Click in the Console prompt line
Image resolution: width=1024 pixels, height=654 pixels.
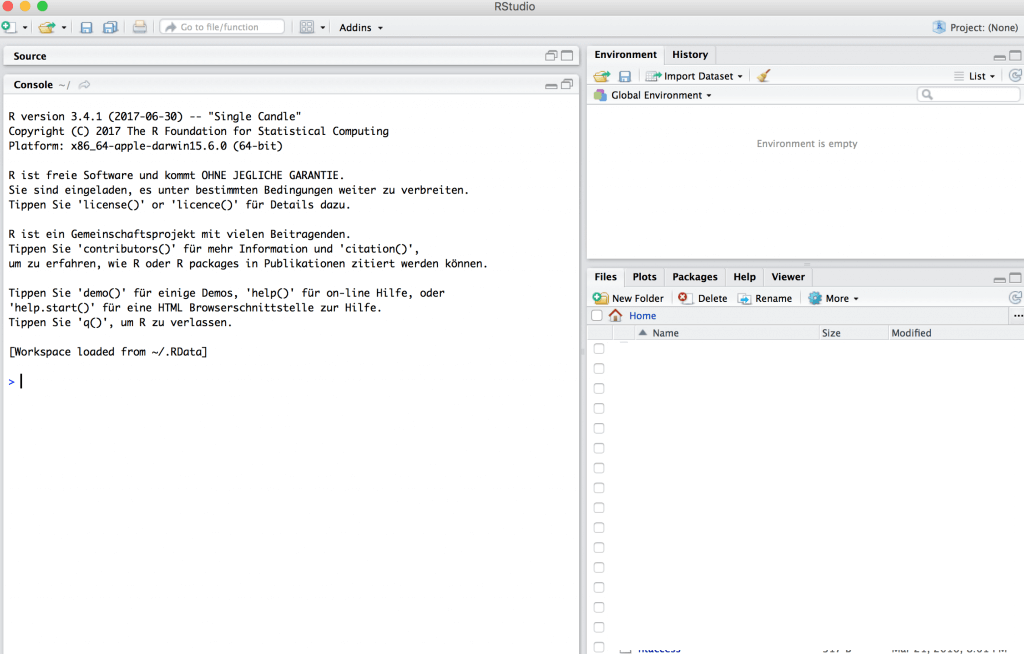291,382
